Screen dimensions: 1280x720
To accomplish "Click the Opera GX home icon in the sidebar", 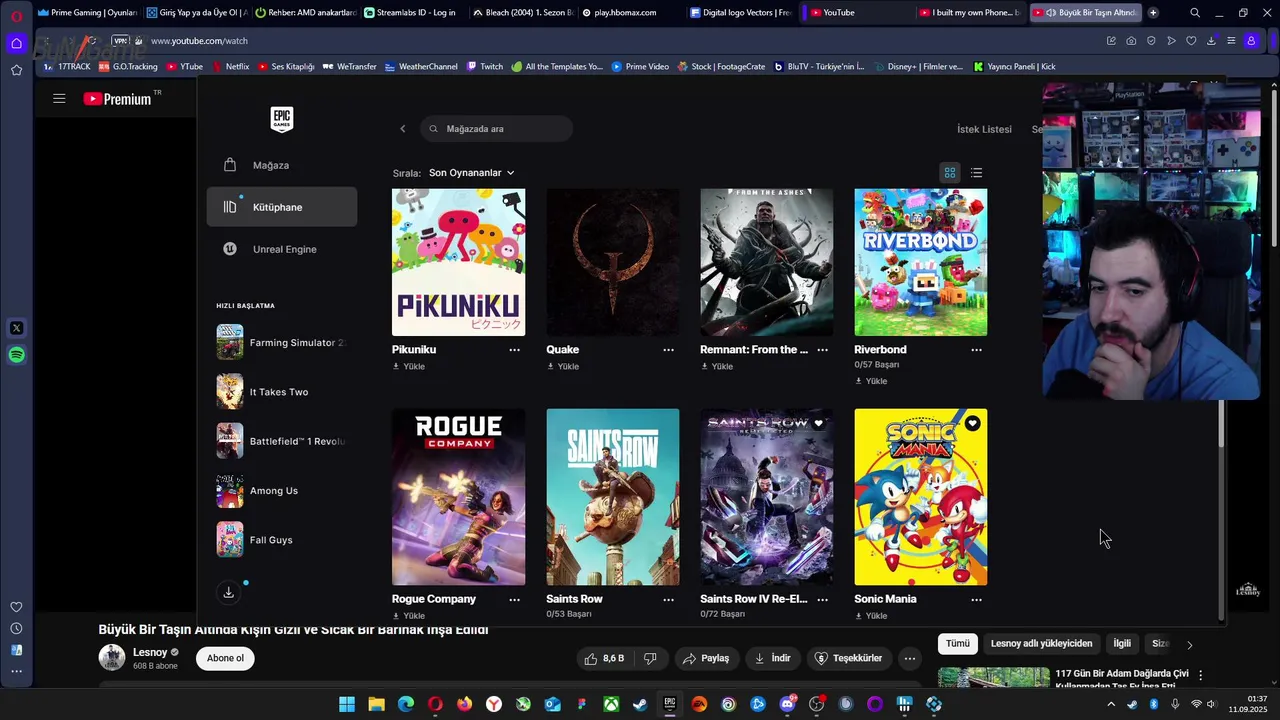I will (x=16, y=43).
